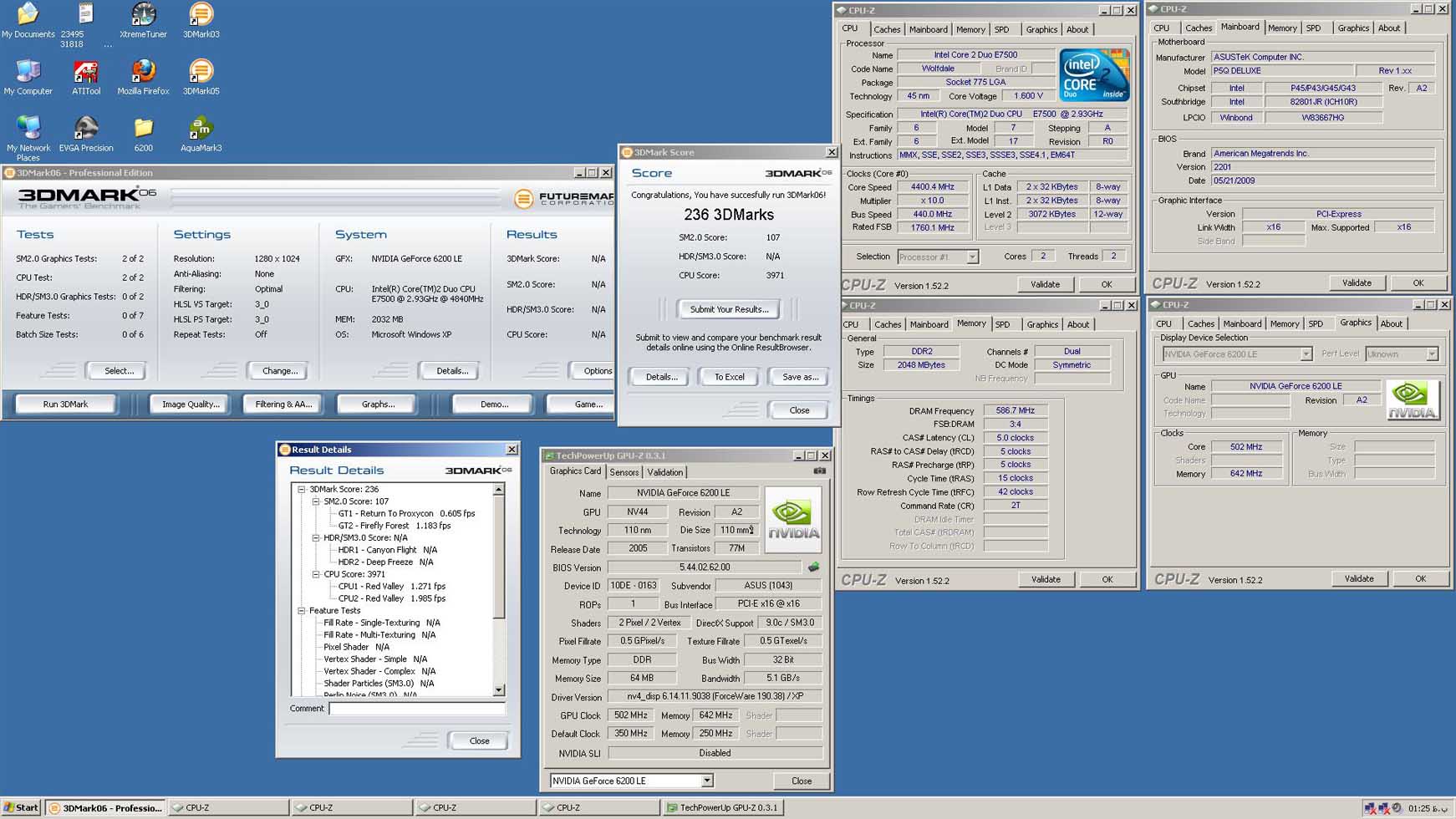
Task: Click the GPU-Z screenshot camera icon
Action: [819, 471]
